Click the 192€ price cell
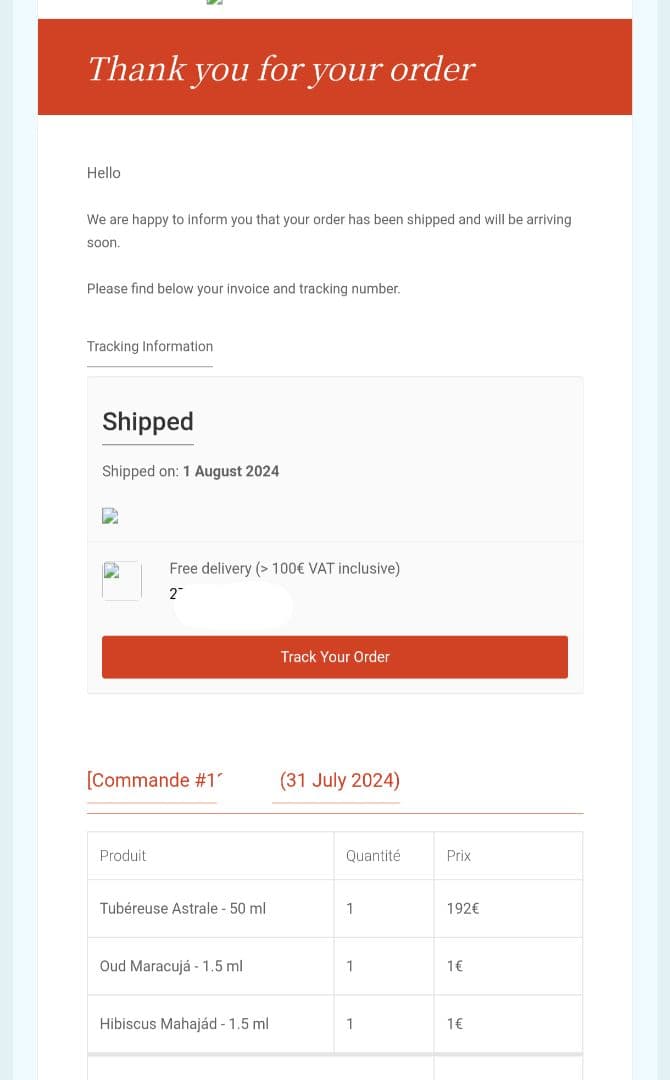 pyautogui.click(x=463, y=909)
